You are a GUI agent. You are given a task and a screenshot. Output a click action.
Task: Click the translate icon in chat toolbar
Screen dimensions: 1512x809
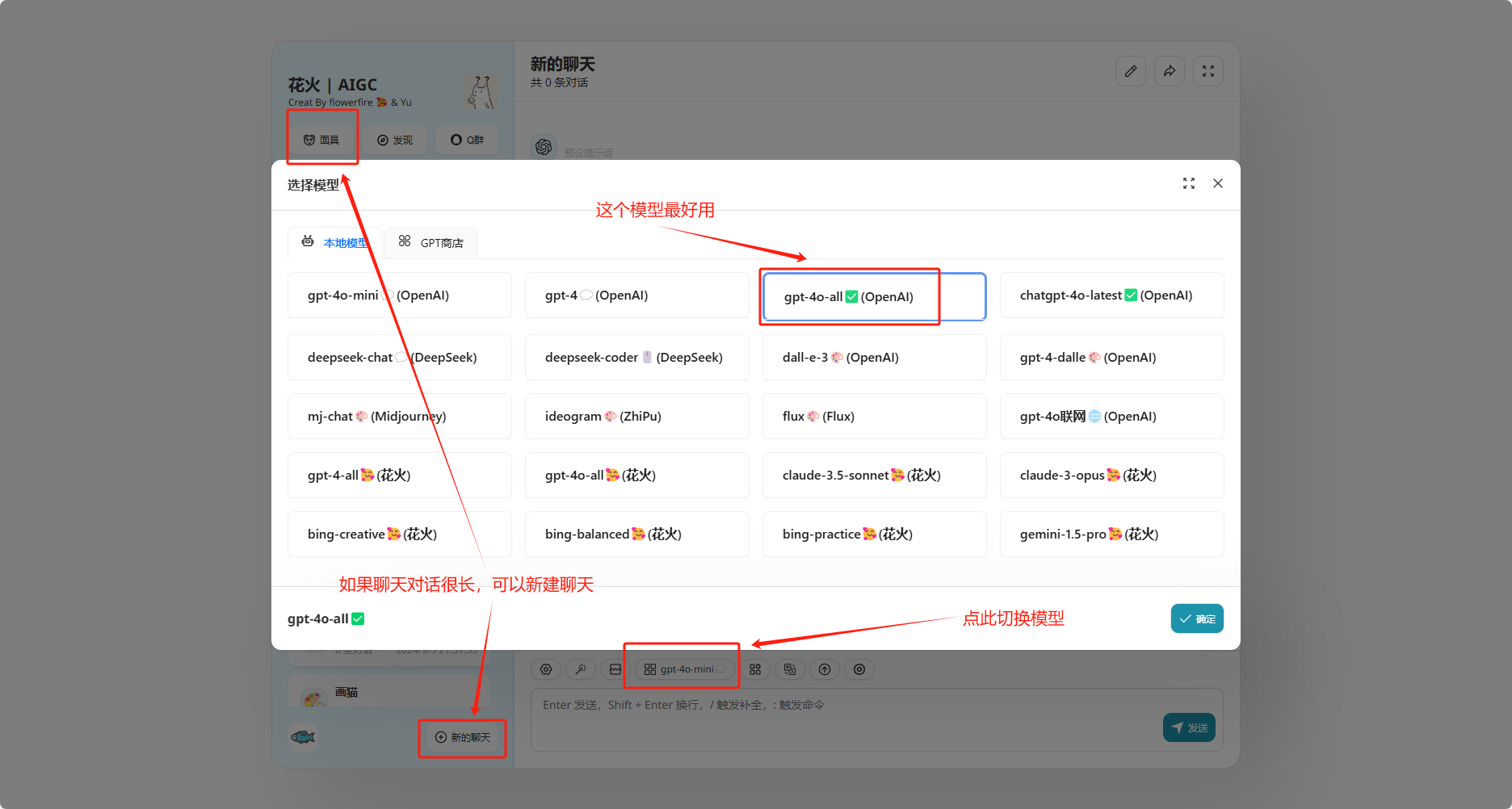[x=790, y=669]
